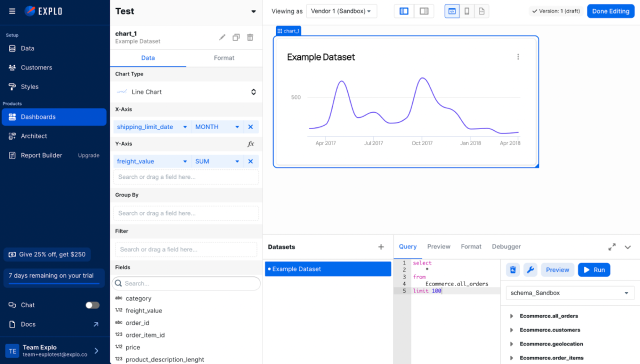Image resolution: width=640 pixels, height=364 pixels.
Task: Click the Run query button
Action: 594,270
